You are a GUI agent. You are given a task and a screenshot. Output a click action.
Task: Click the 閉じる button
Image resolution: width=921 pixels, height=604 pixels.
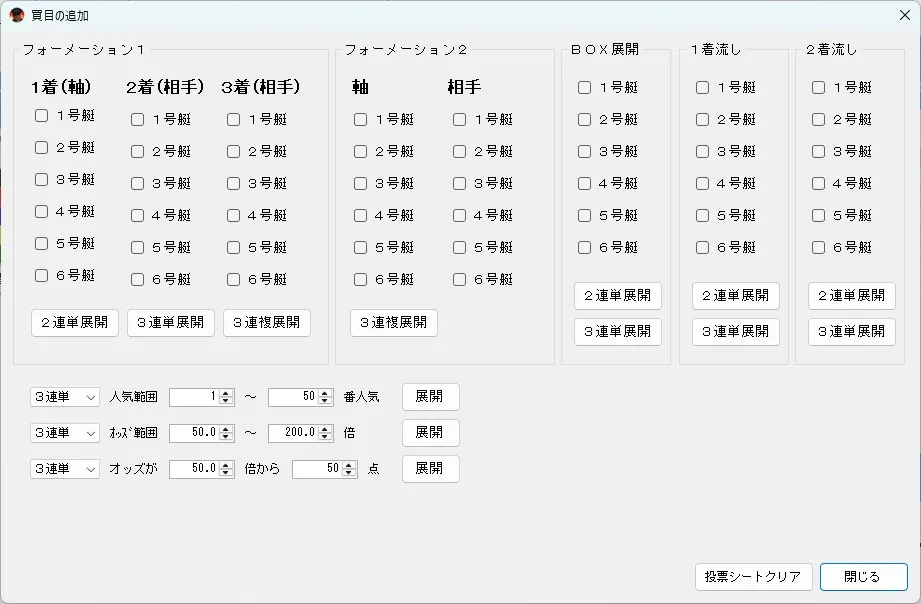[863, 577]
